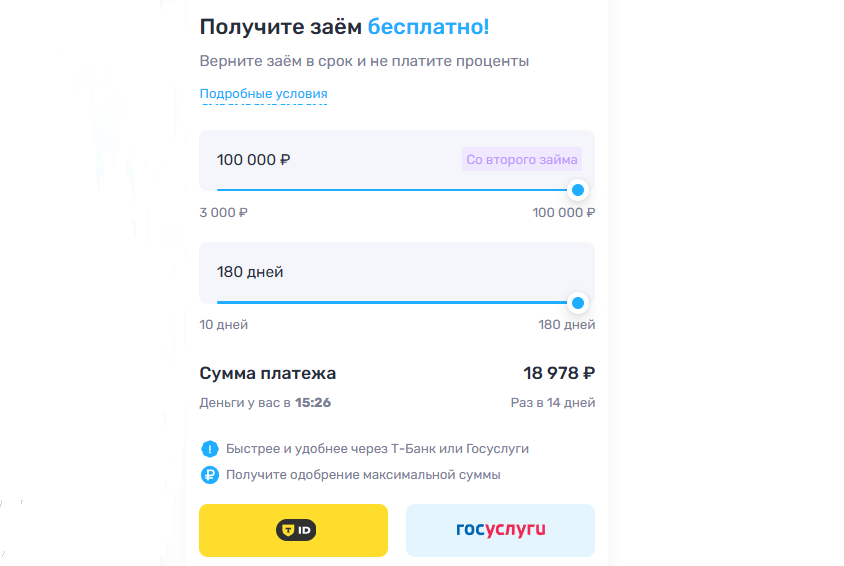Click the middle of the amount slider track
The width and height of the screenshot is (844, 566).
point(397,190)
